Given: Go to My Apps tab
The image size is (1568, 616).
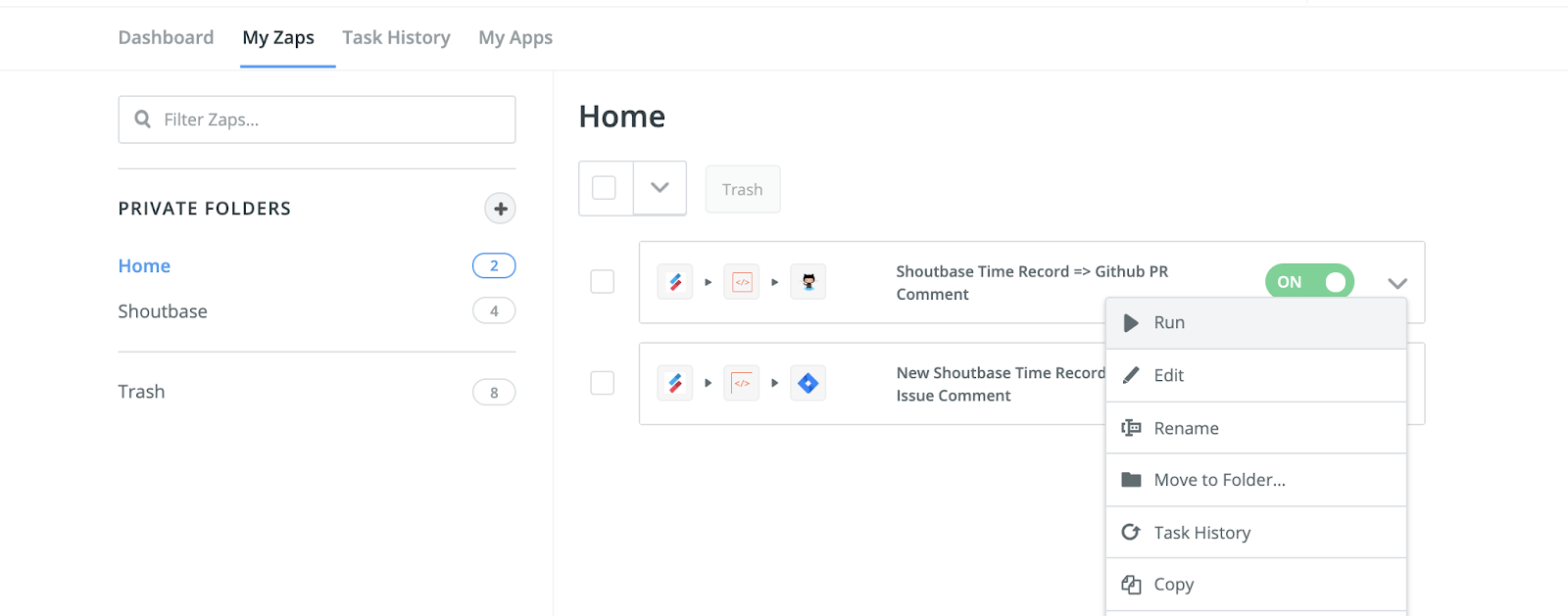Looking at the screenshot, I should [515, 37].
